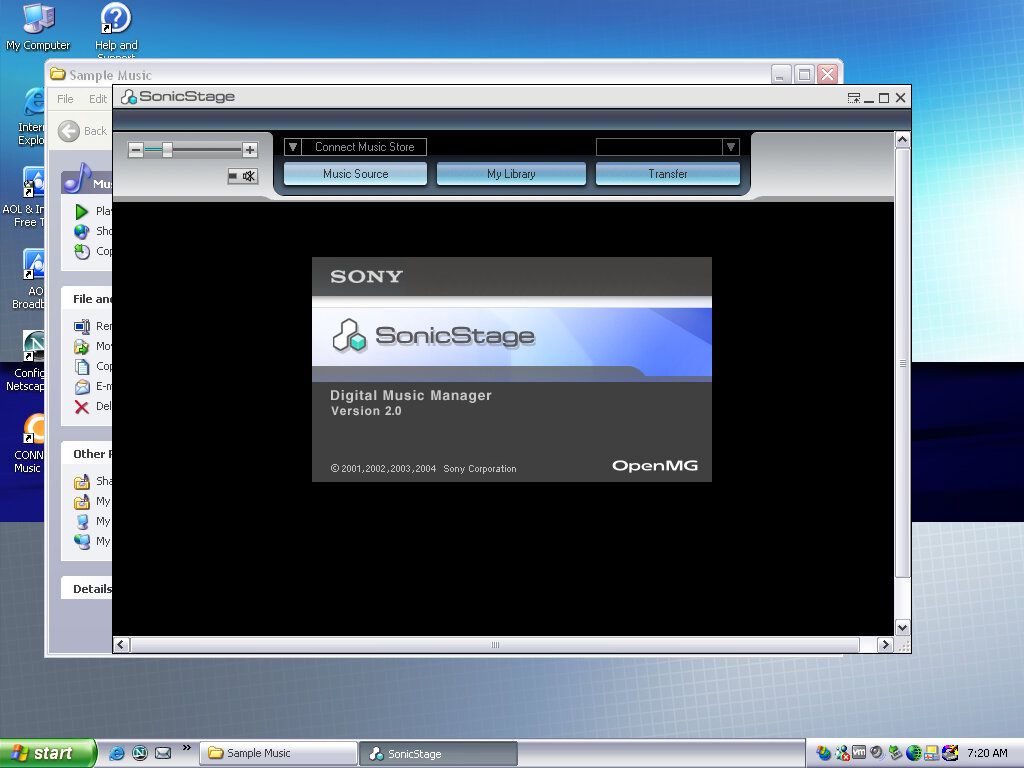Click the volume decrease minus icon
Screen dimensions: 1024x768
point(136,150)
